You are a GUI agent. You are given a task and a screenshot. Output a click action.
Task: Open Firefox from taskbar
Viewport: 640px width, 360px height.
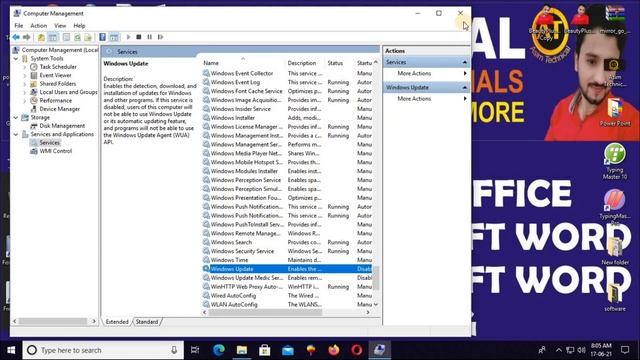tap(334, 350)
